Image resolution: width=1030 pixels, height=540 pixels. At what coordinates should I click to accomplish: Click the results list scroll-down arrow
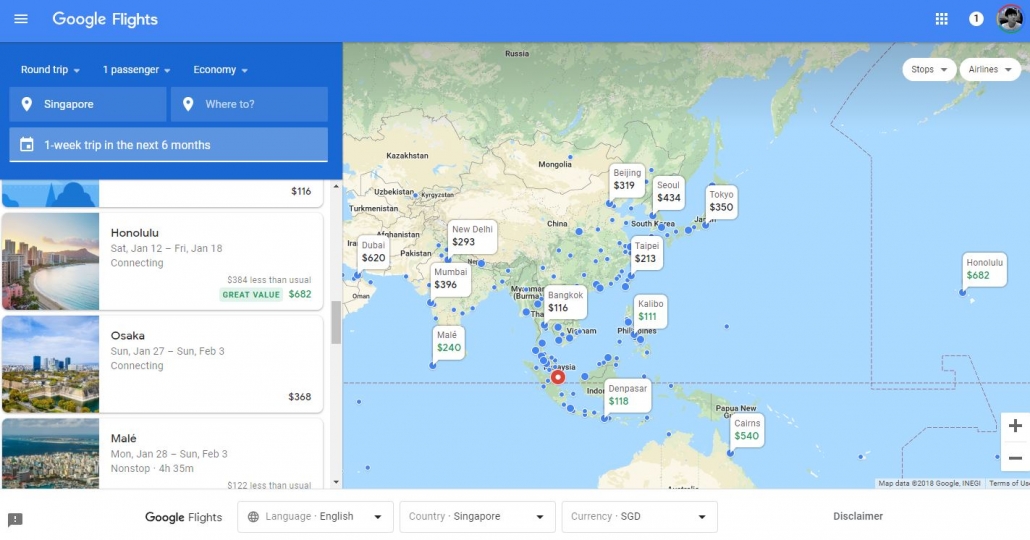pos(336,482)
